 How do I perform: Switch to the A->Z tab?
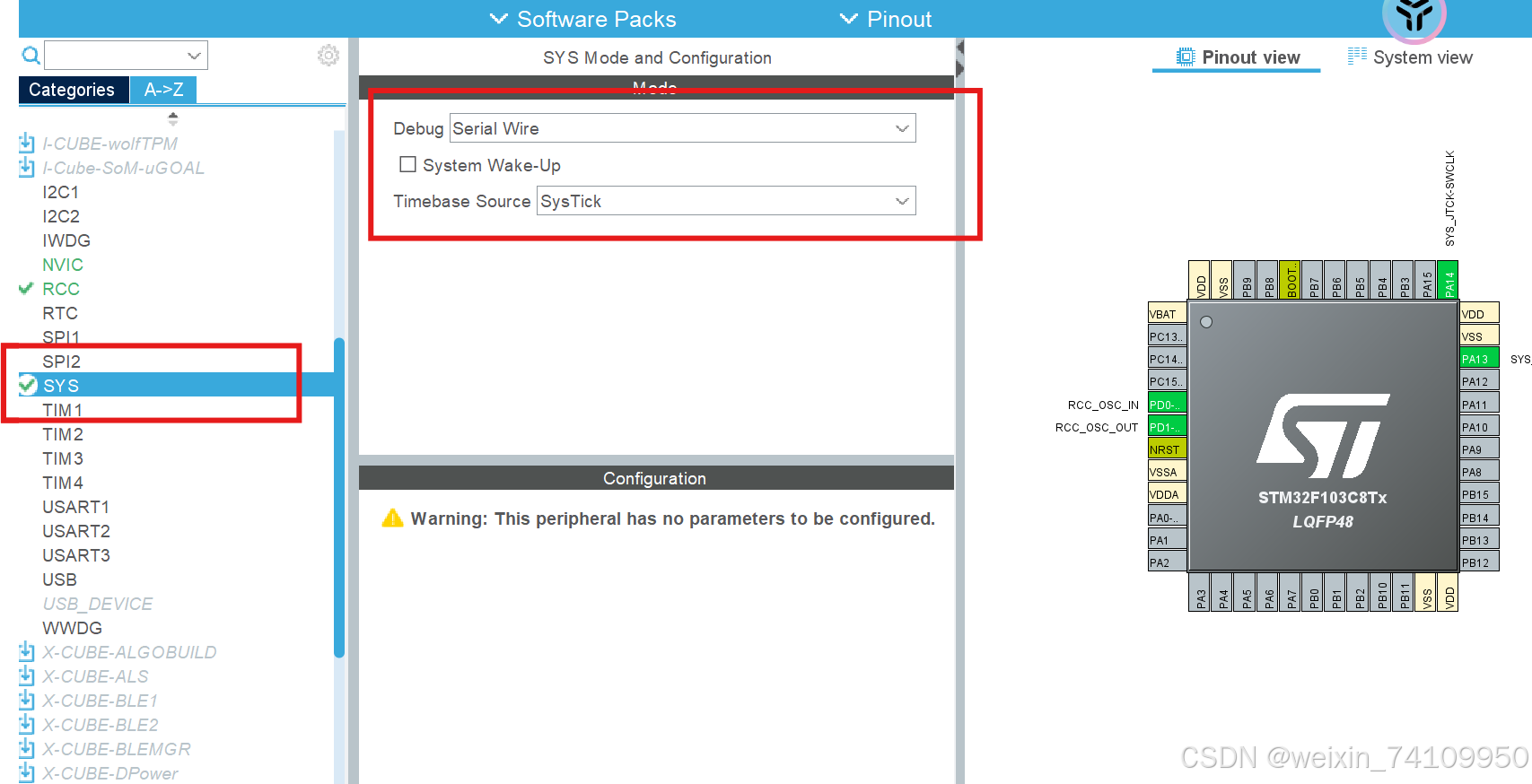163,90
